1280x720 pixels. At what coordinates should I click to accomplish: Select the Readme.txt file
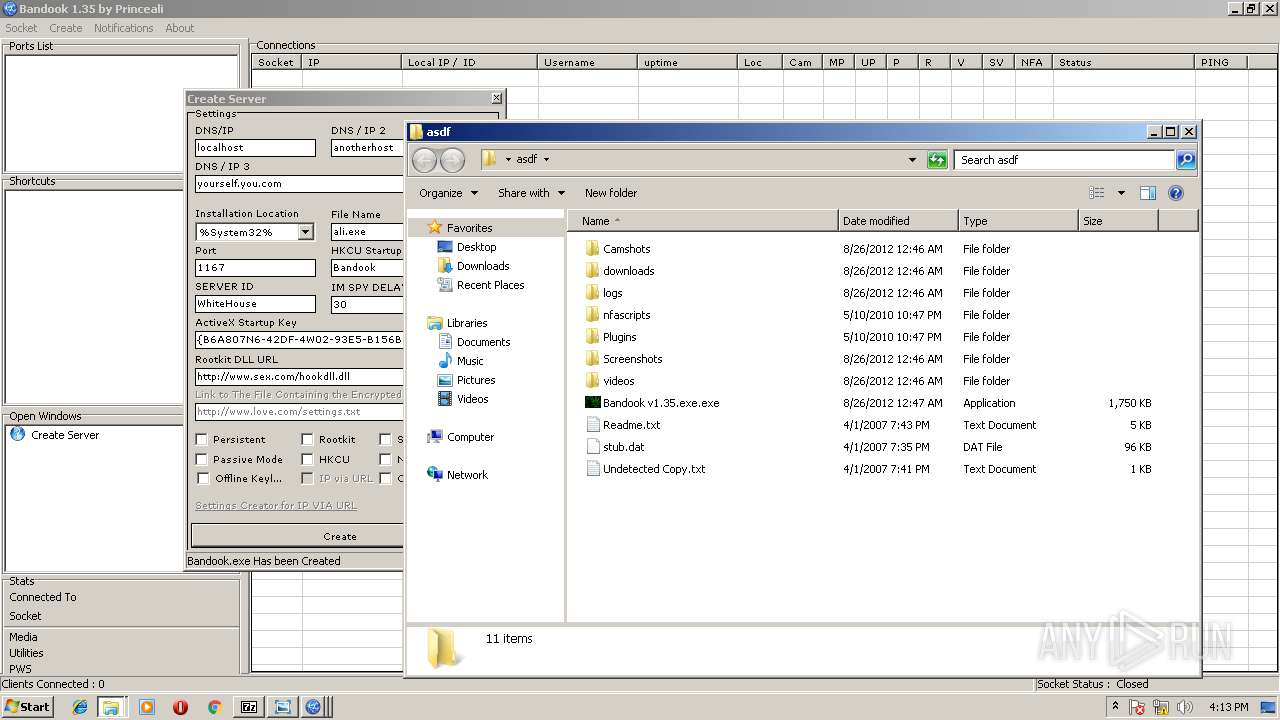tap(631, 425)
